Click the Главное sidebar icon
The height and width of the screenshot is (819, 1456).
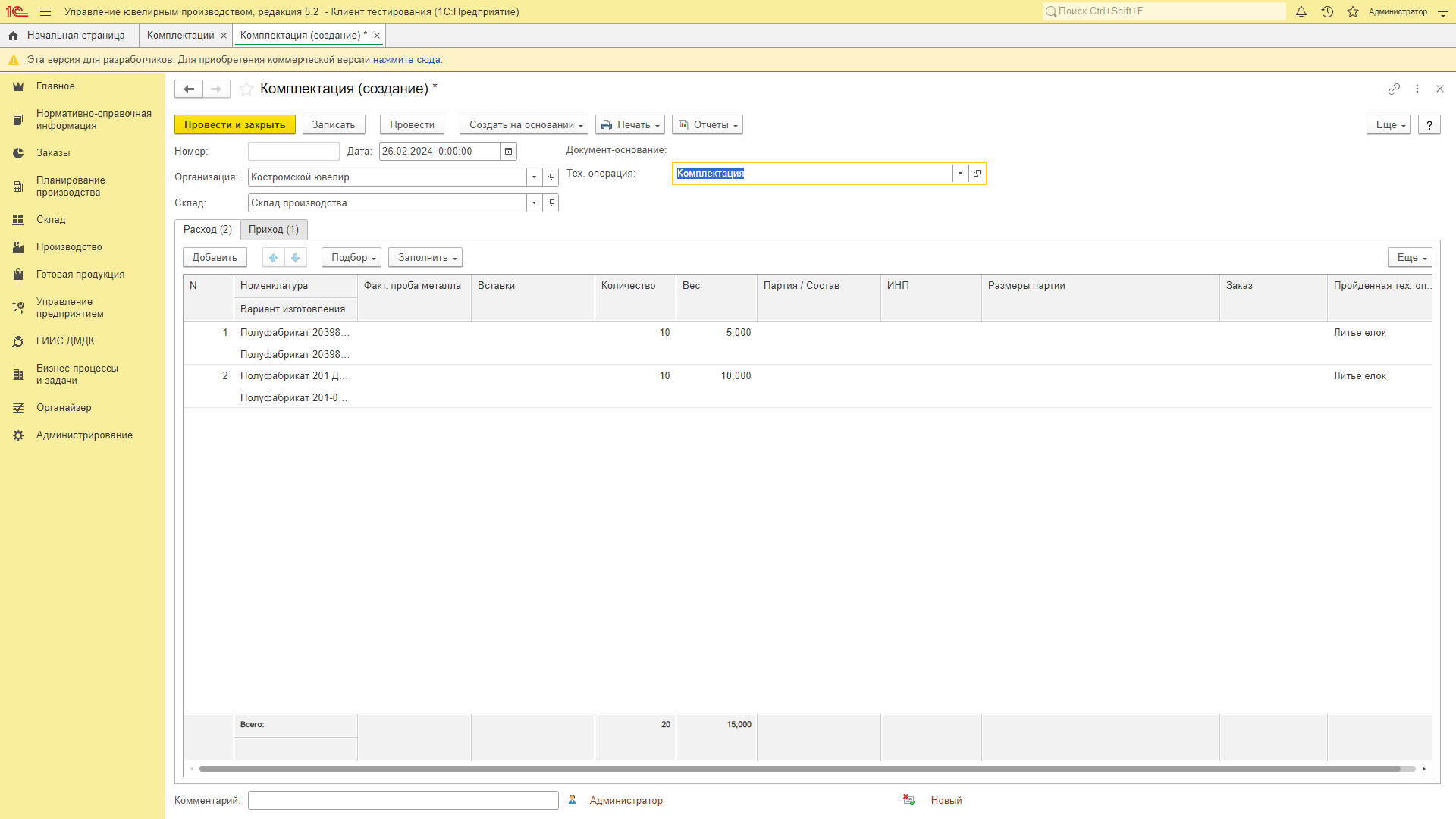[18, 86]
